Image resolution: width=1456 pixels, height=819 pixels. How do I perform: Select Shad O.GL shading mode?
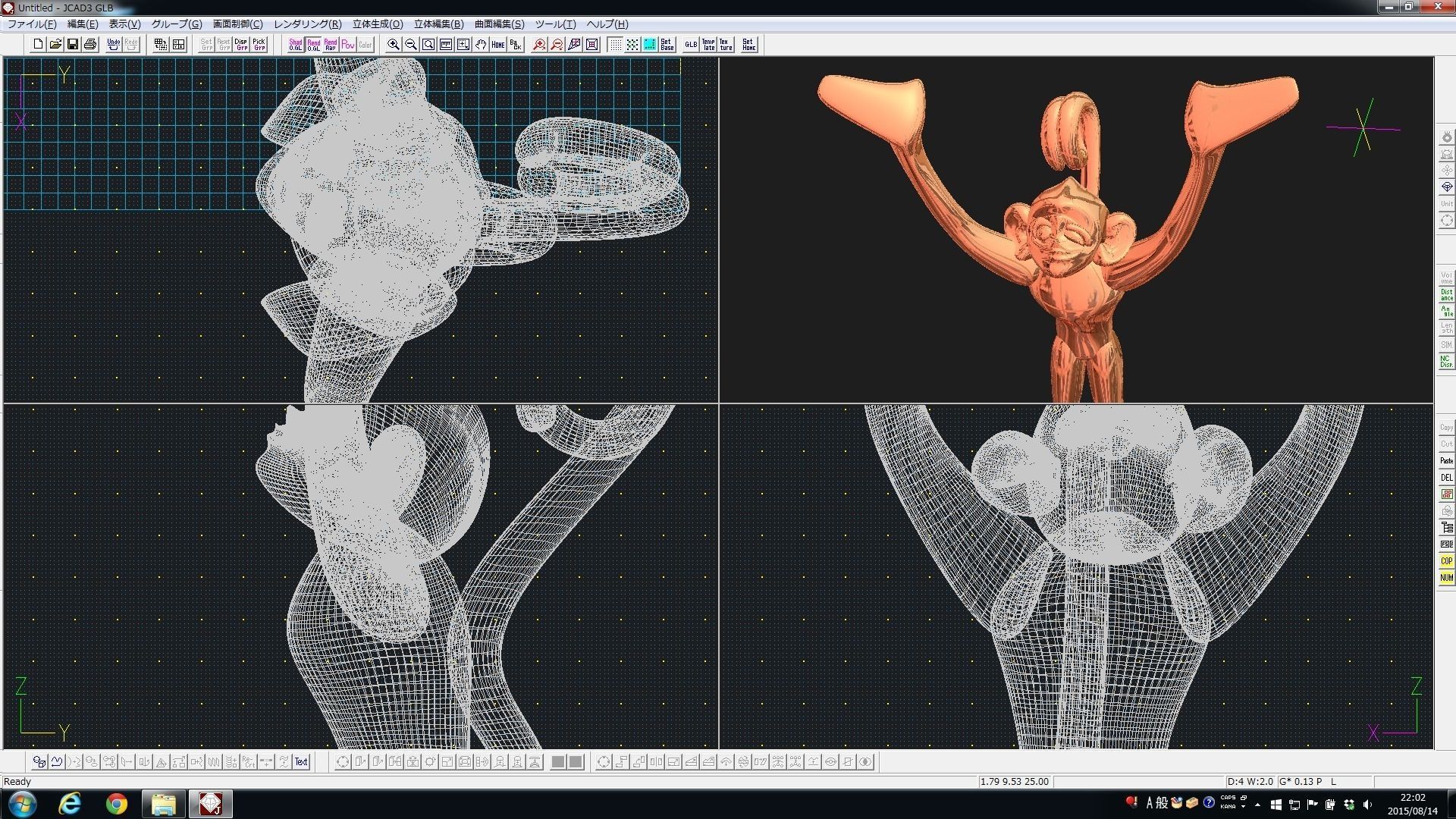pos(296,45)
